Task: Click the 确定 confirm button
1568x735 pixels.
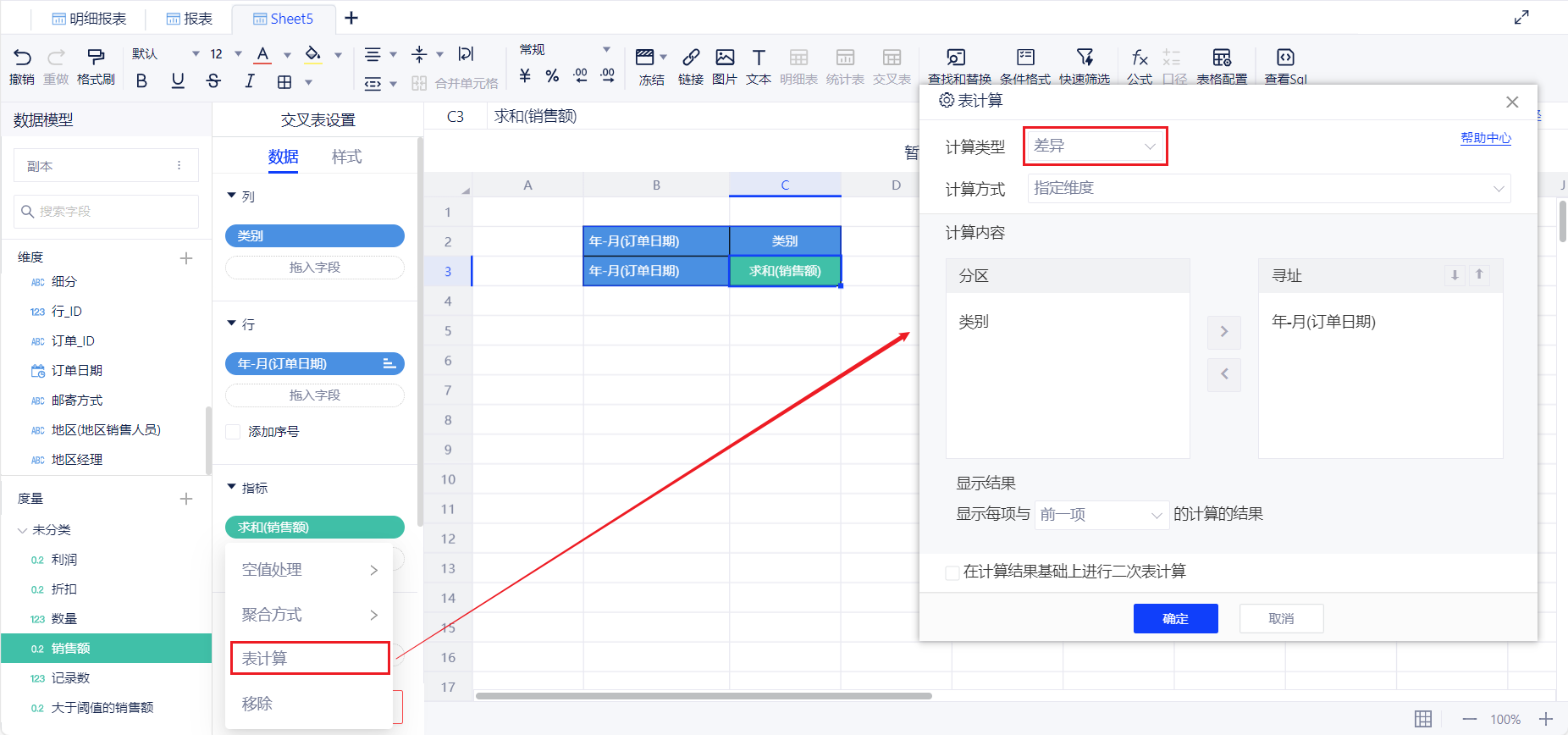Action: pos(1175,619)
